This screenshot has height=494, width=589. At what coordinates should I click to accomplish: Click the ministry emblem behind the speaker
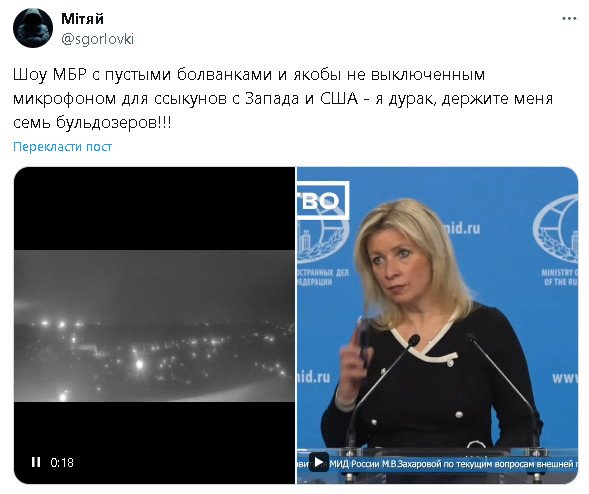click(322, 240)
